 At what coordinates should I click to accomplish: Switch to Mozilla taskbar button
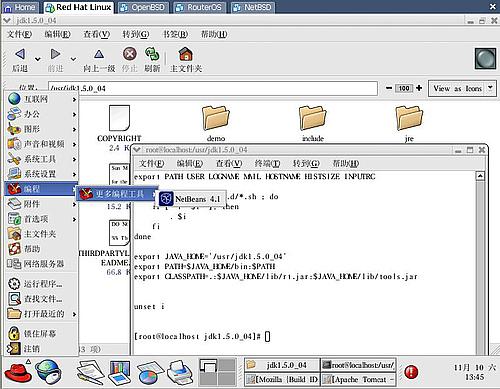(x=282, y=379)
